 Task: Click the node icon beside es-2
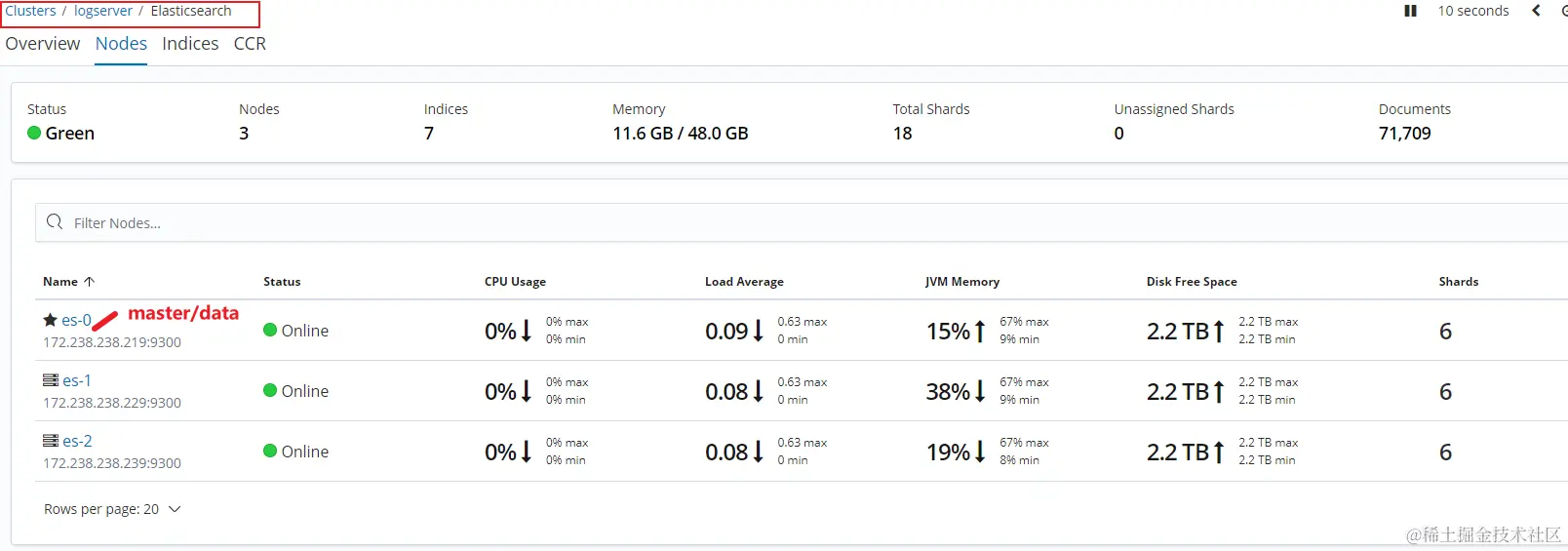51,441
